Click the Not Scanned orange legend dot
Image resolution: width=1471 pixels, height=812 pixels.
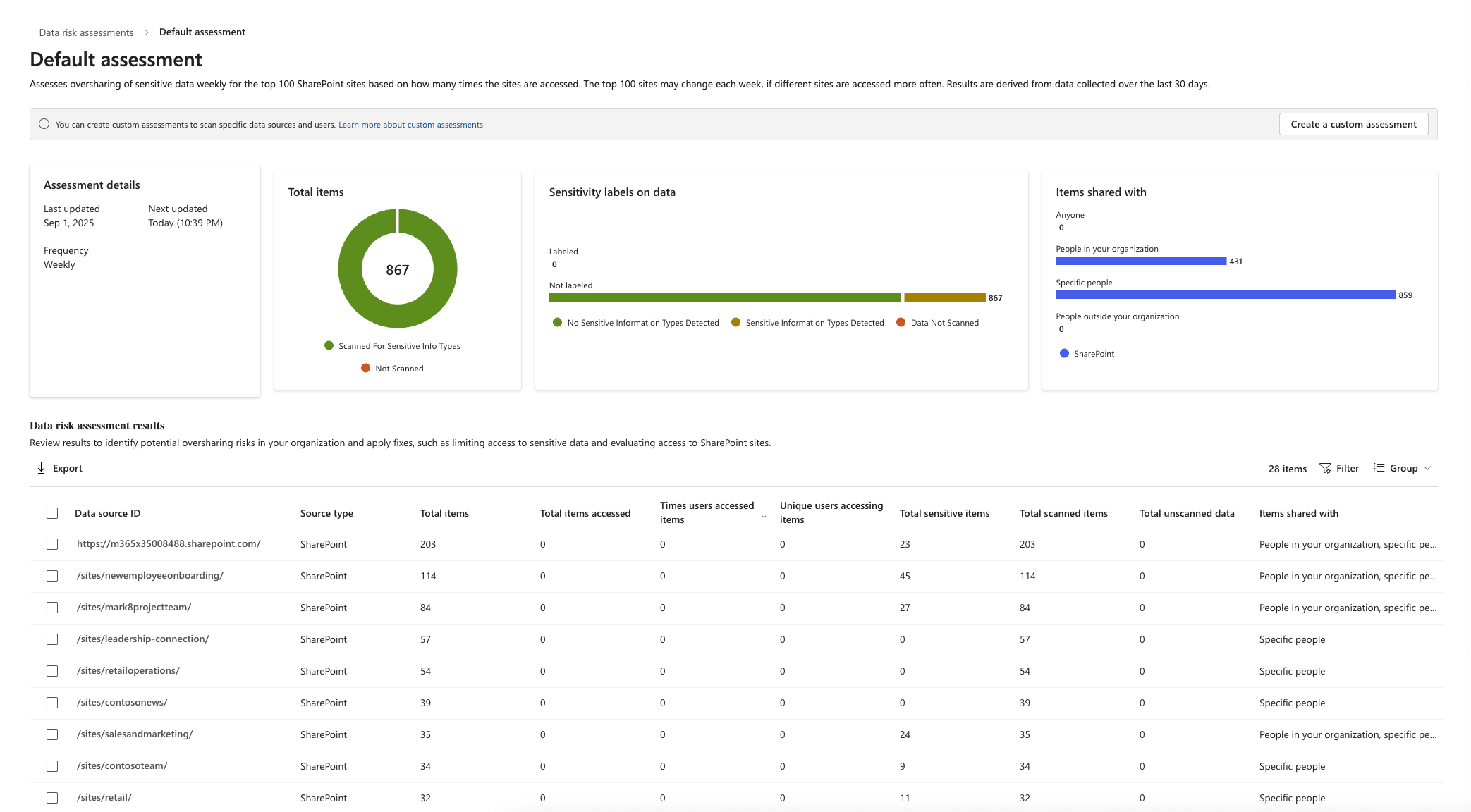[x=365, y=368]
